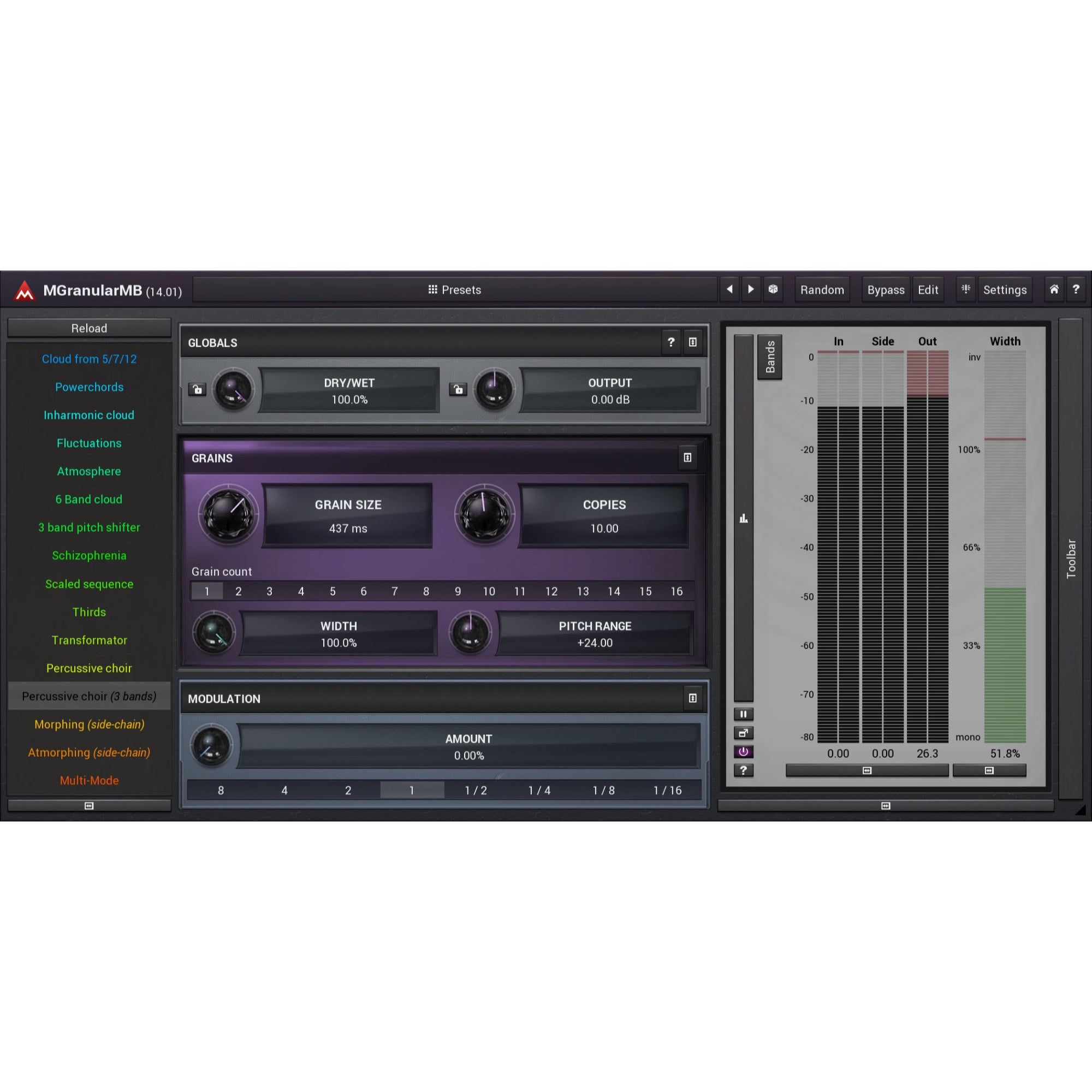Set modulation rate to 1 / 4
Screen dimensions: 1092x1092
point(539,790)
